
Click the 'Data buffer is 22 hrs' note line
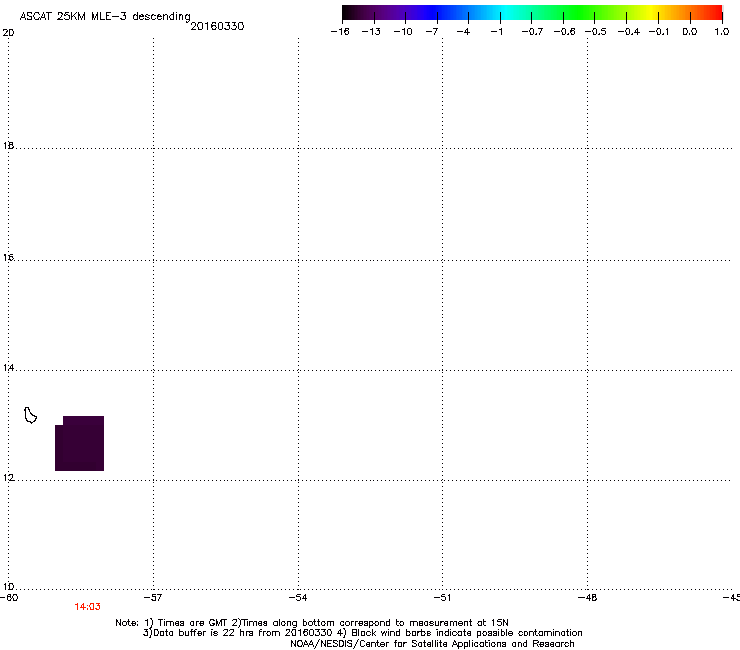(362, 633)
